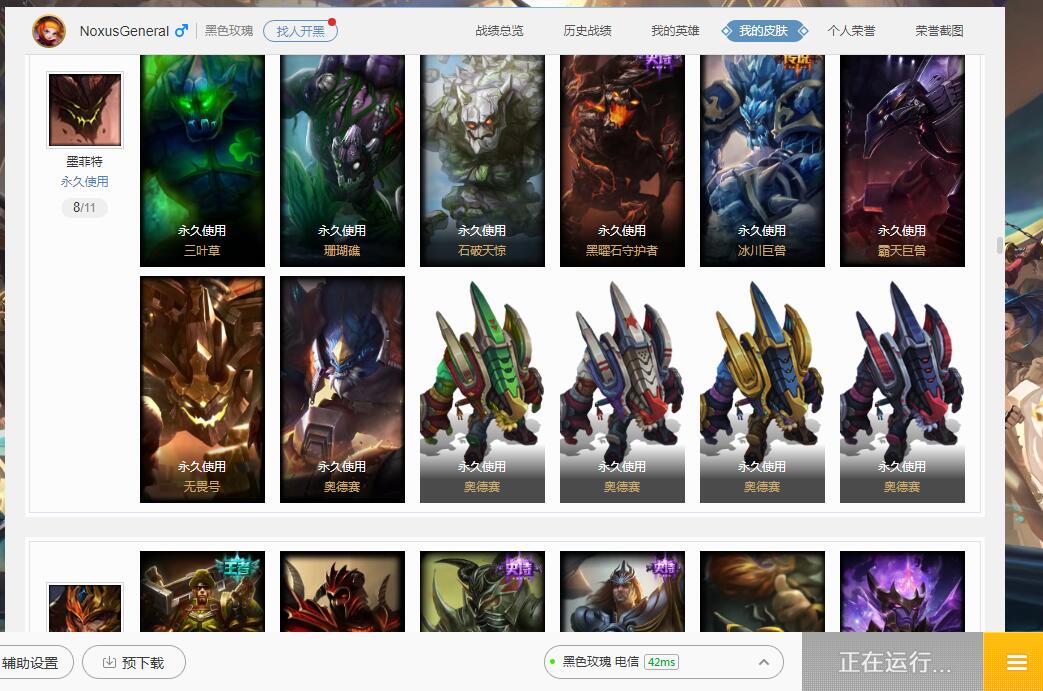Go to the 我的英雄 tab
The height and width of the screenshot is (691, 1043).
pos(674,31)
